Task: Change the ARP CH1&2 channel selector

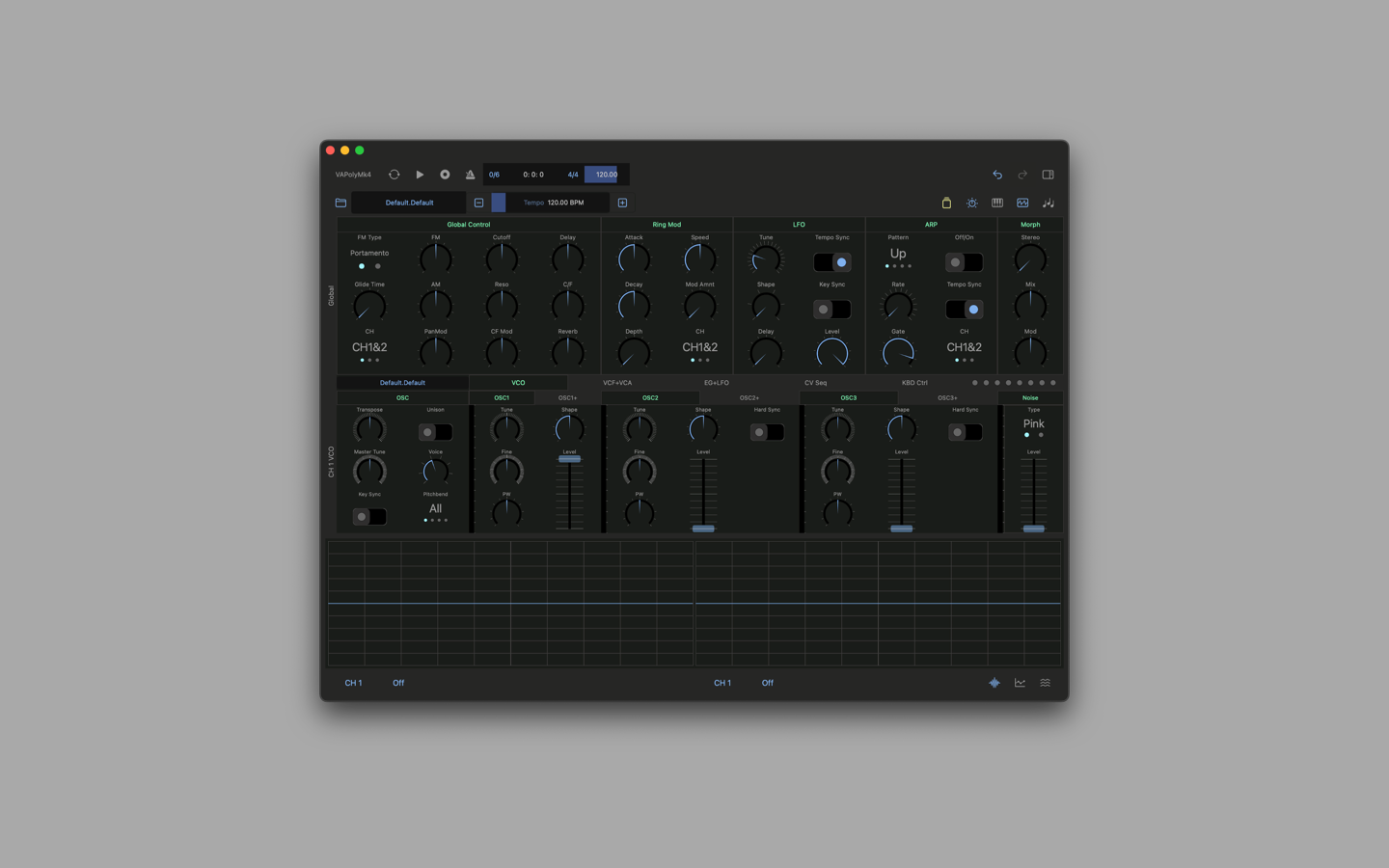Action: click(x=964, y=347)
